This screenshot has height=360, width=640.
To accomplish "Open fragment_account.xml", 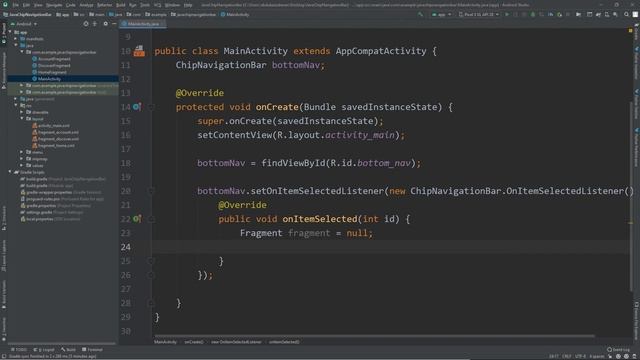I will (56, 132).
